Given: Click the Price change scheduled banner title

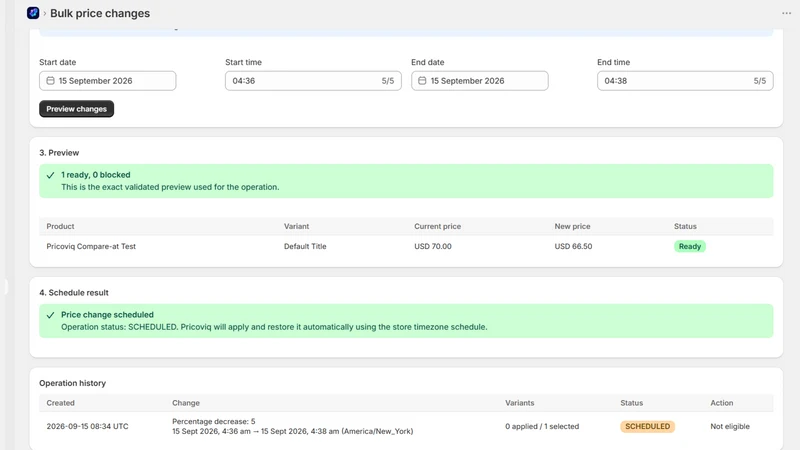Looking at the screenshot, I should coord(107,315).
